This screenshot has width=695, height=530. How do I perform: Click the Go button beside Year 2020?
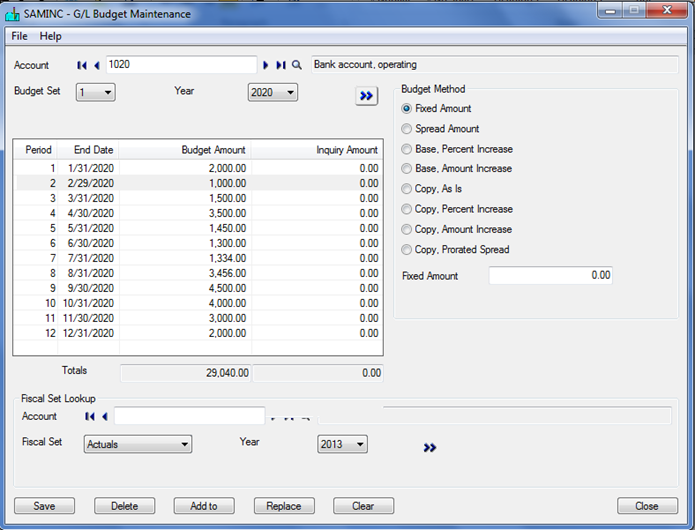pyautogui.click(x=366, y=96)
